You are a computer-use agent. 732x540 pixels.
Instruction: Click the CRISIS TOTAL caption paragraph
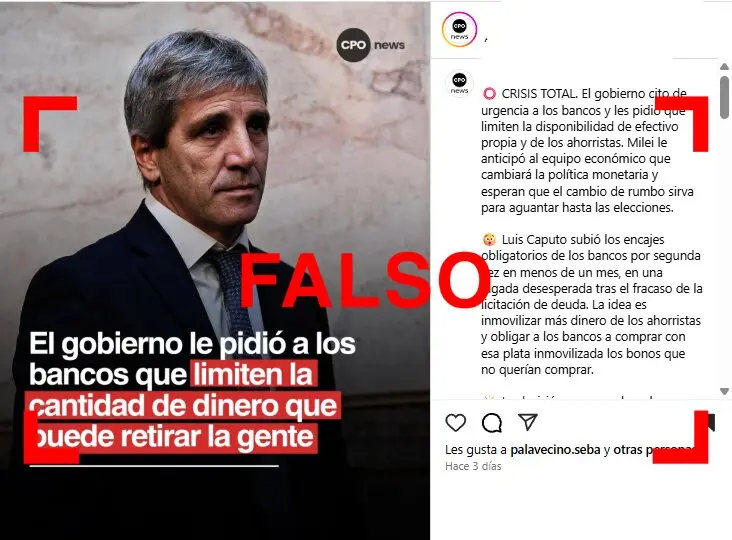pos(587,150)
